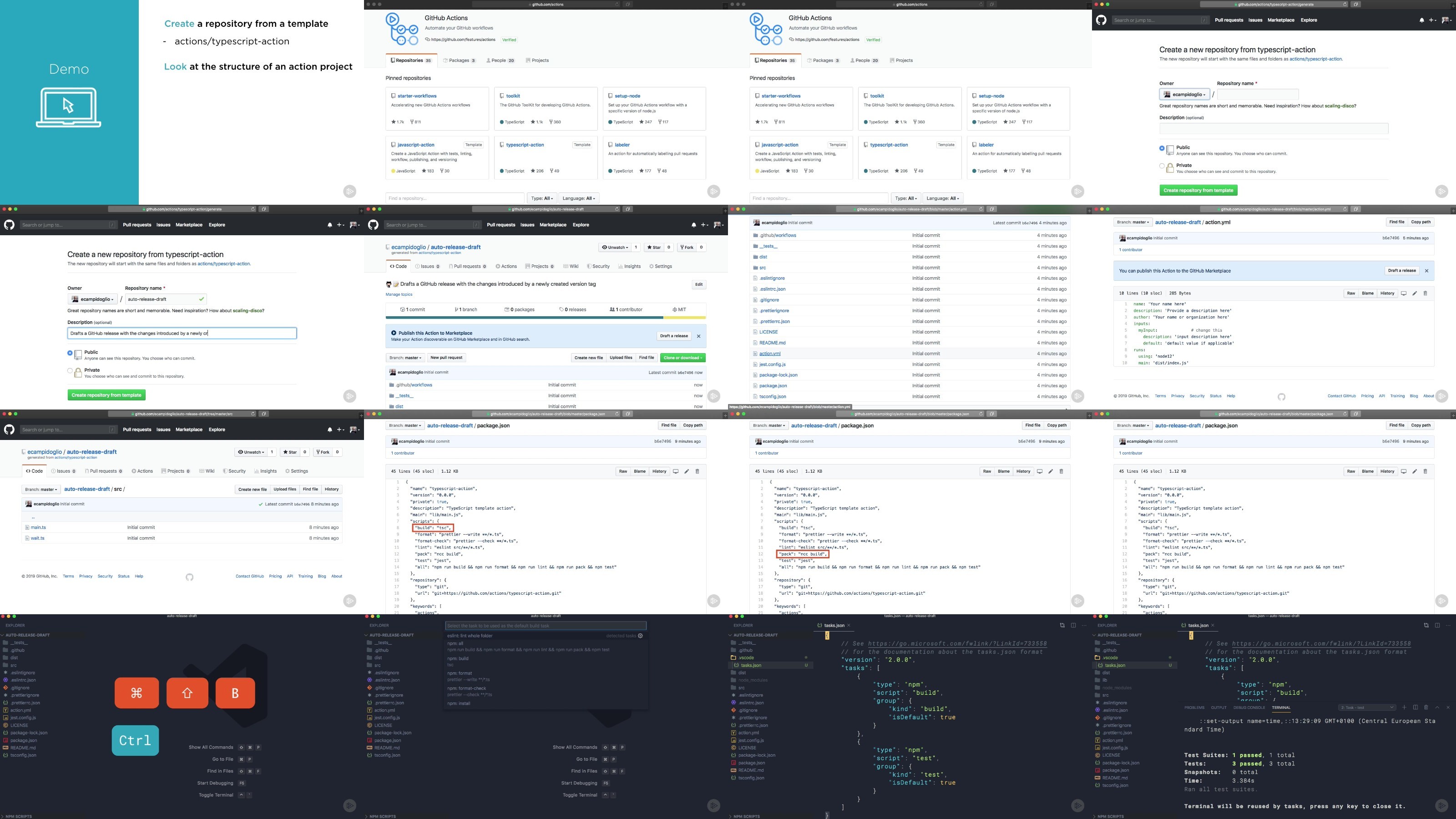Click 'Manage topics' link
The height and width of the screenshot is (819, 1456).
tap(399, 294)
